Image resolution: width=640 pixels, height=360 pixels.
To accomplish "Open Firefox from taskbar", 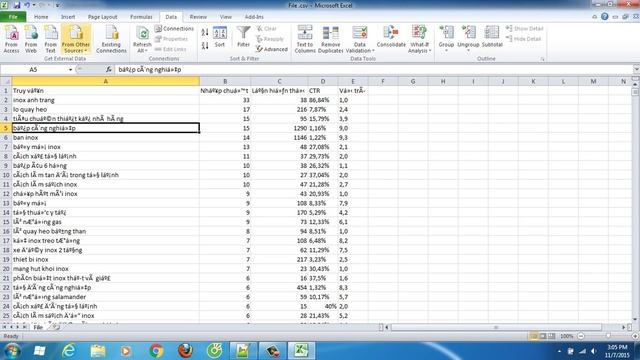I will pos(185,351).
